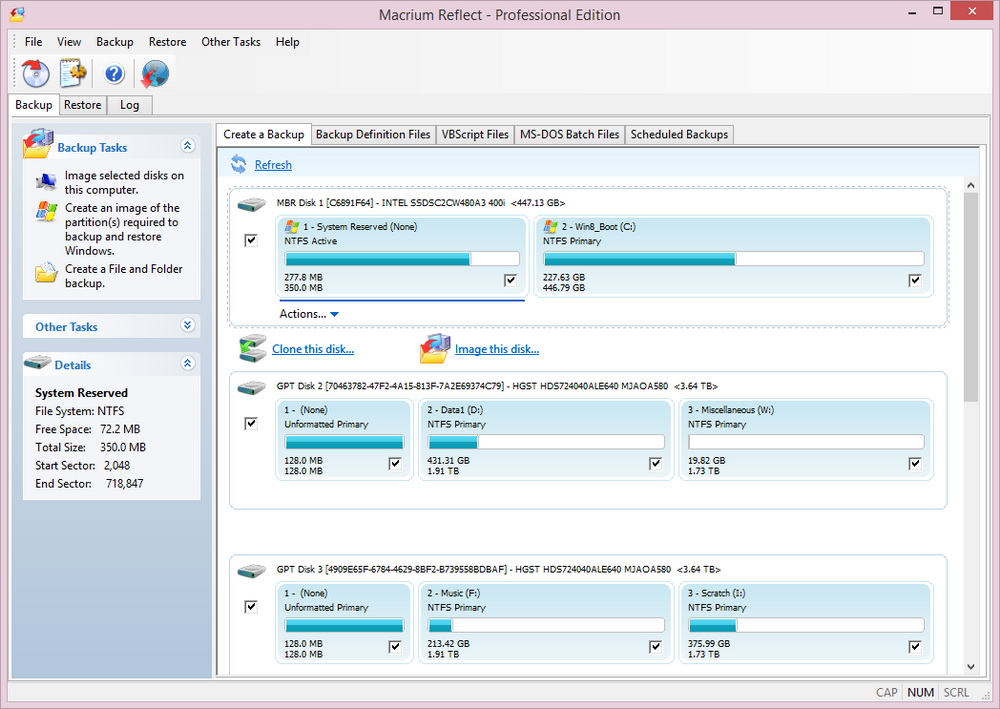
Task: Uncheck the Data1 (D:) partition checkbox
Action: coord(655,464)
